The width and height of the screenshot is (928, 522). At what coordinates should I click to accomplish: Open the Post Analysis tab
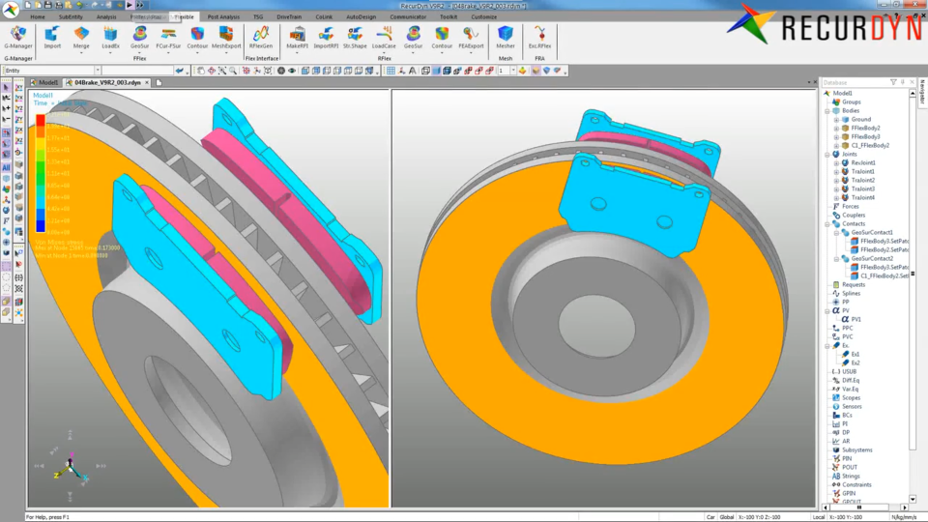[x=224, y=17]
